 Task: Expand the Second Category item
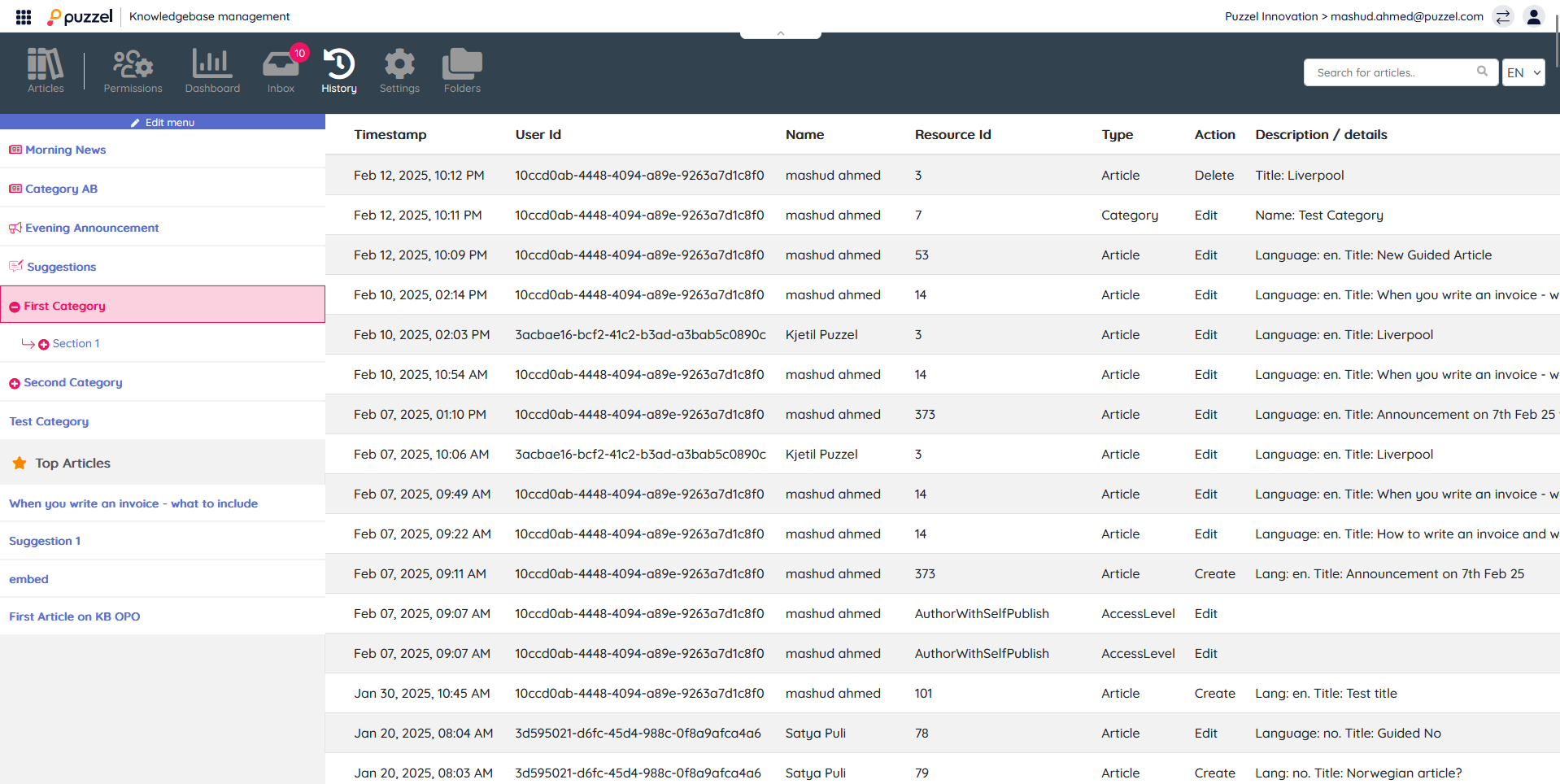tap(15, 383)
